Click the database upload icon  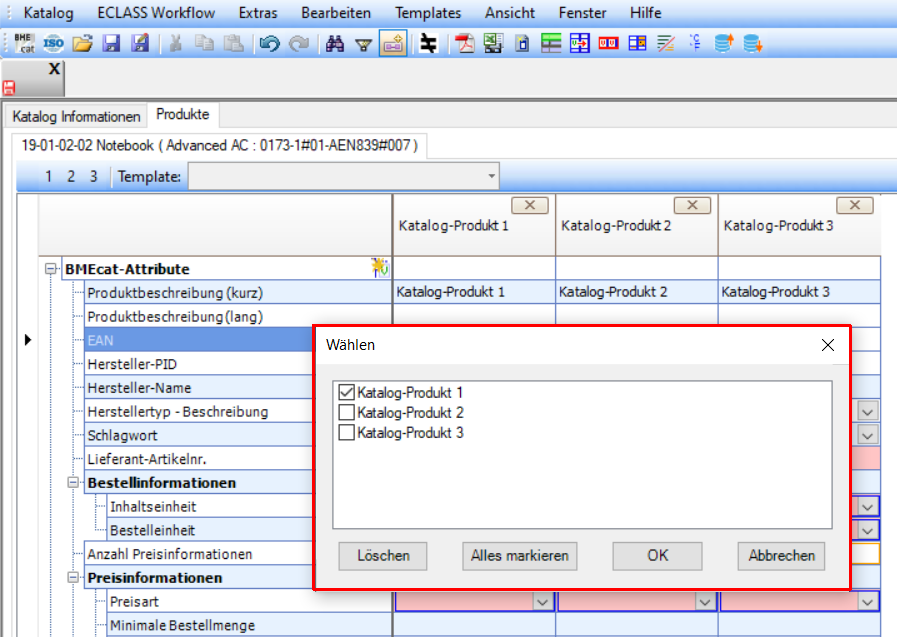tap(725, 43)
